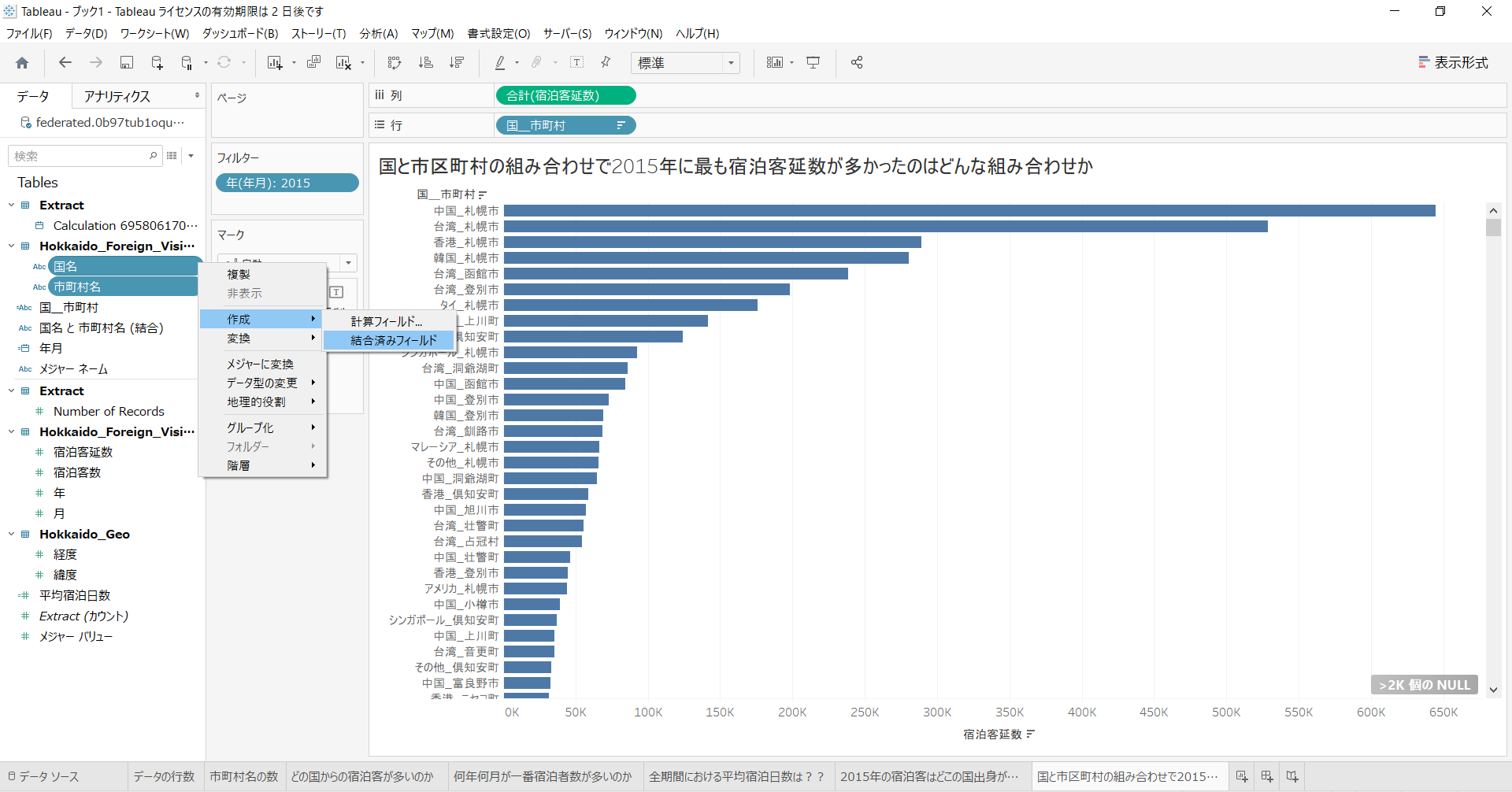Select 計算フィールド... in the submenu
This screenshot has height=792, width=1512.
point(390,322)
